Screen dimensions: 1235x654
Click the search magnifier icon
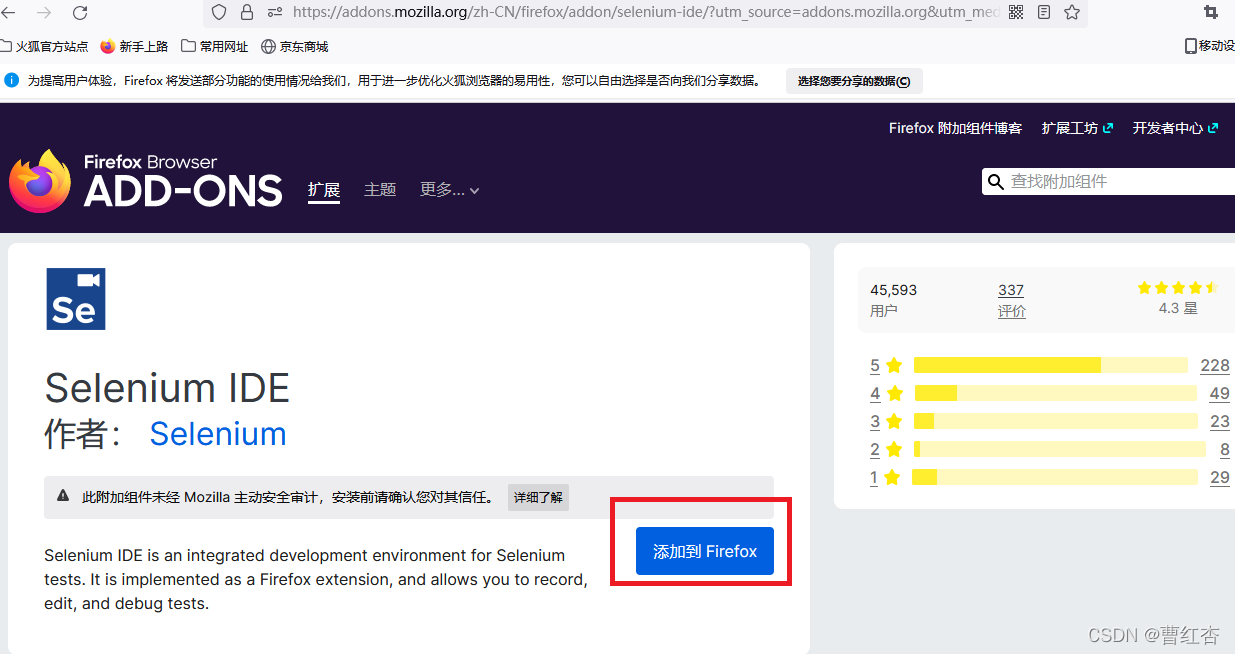click(x=996, y=182)
